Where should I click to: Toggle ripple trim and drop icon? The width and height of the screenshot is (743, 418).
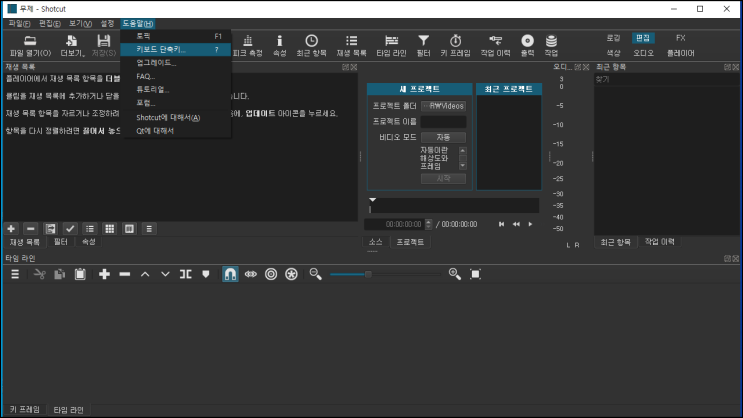click(271, 274)
